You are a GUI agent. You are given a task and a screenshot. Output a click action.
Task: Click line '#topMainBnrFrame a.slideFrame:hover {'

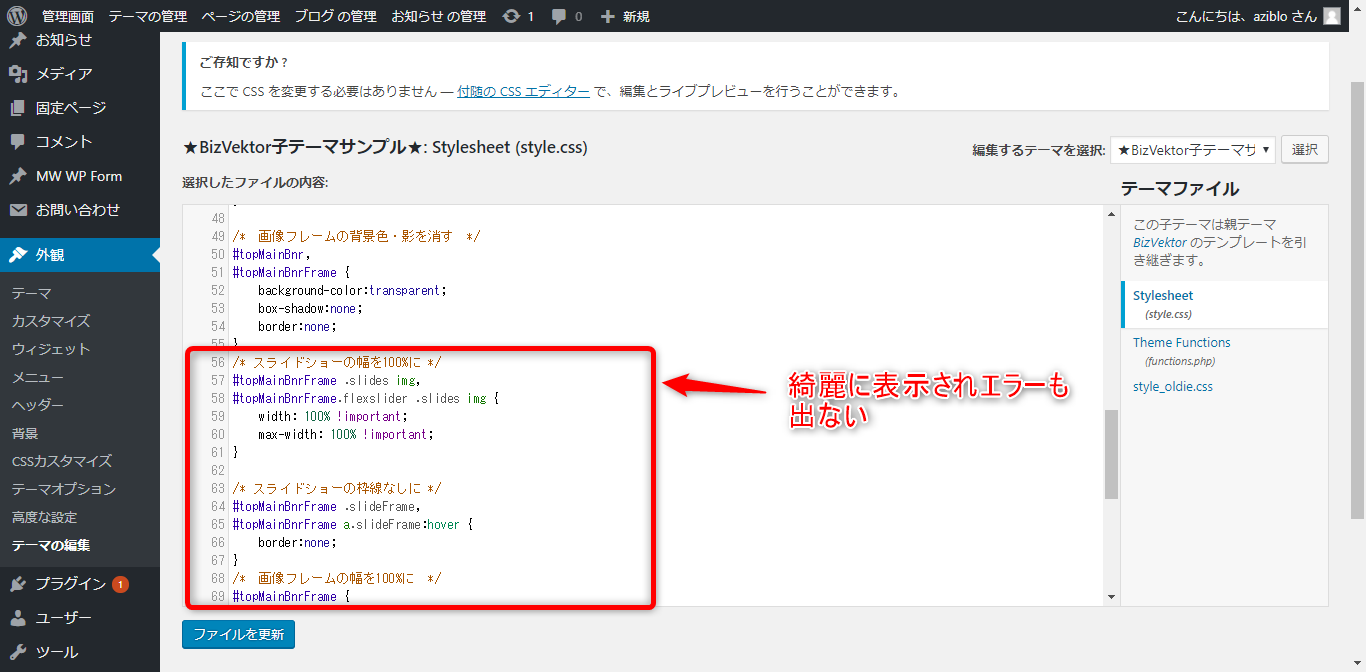[x=352, y=524]
